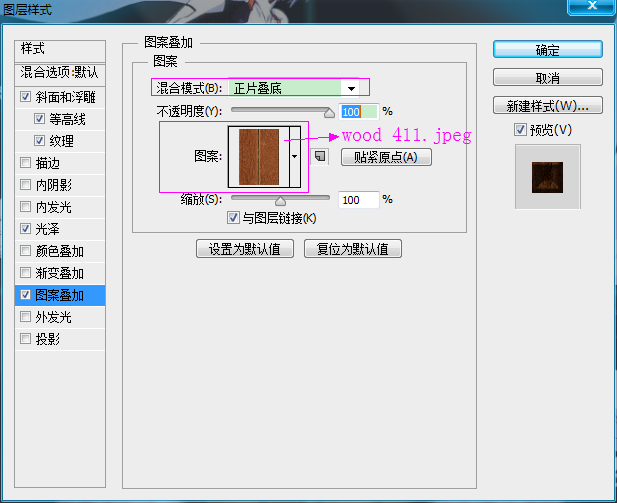Open the 混合模式 blend mode dropdown
The width and height of the screenshot is (617, 503).
point(294,88)
